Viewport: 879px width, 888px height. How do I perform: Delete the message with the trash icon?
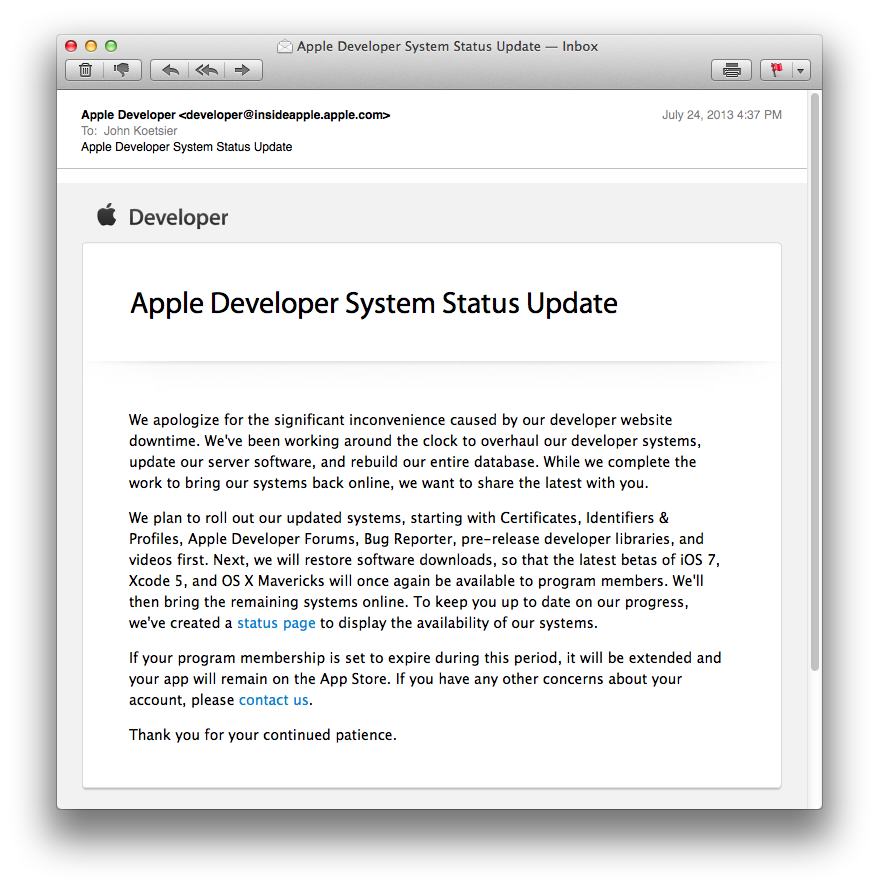click(85, 70)
